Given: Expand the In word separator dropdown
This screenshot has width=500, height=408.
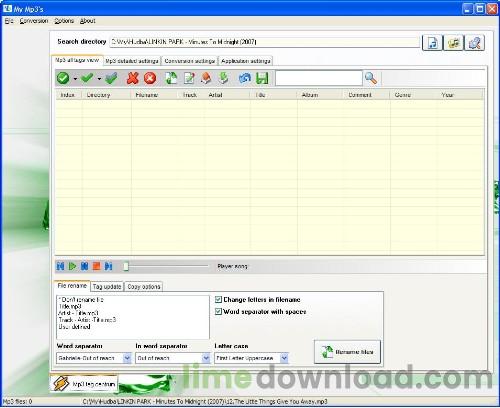Looking at the screenshot, I should click(206, 358).
